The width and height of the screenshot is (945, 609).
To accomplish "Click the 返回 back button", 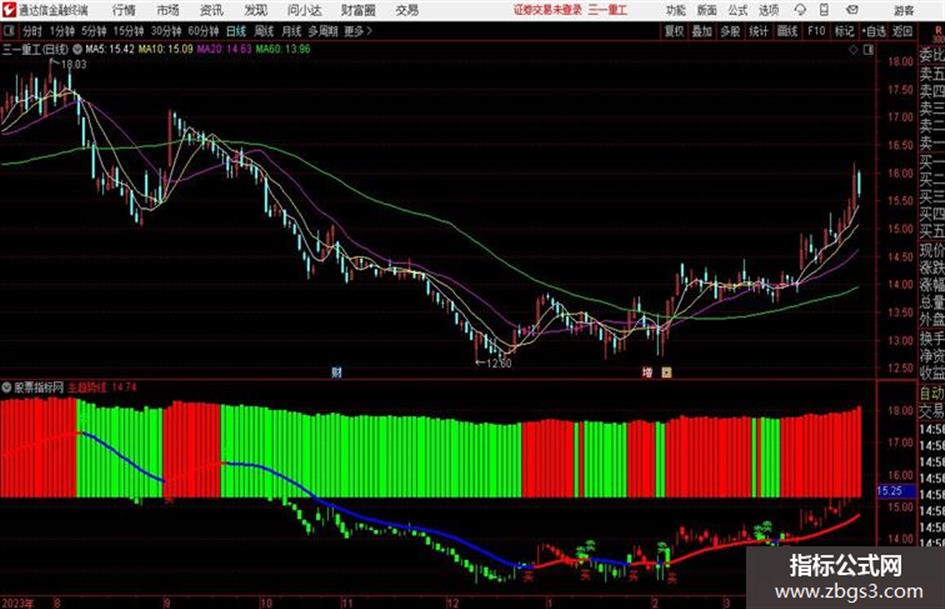I will tap(902, 31).
